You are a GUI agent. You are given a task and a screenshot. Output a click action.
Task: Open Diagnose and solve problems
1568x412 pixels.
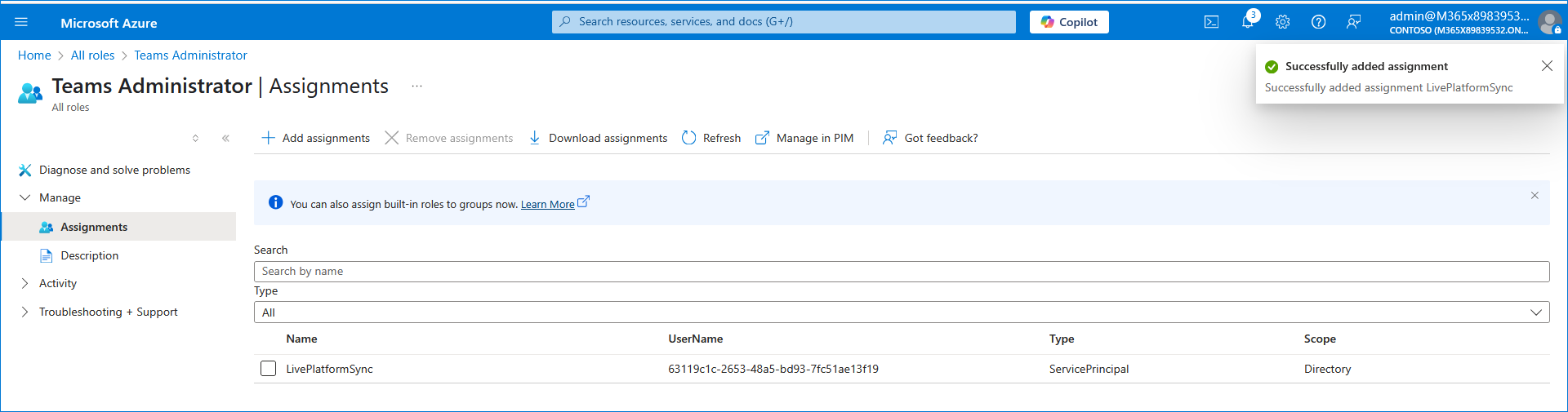[114, 170]
